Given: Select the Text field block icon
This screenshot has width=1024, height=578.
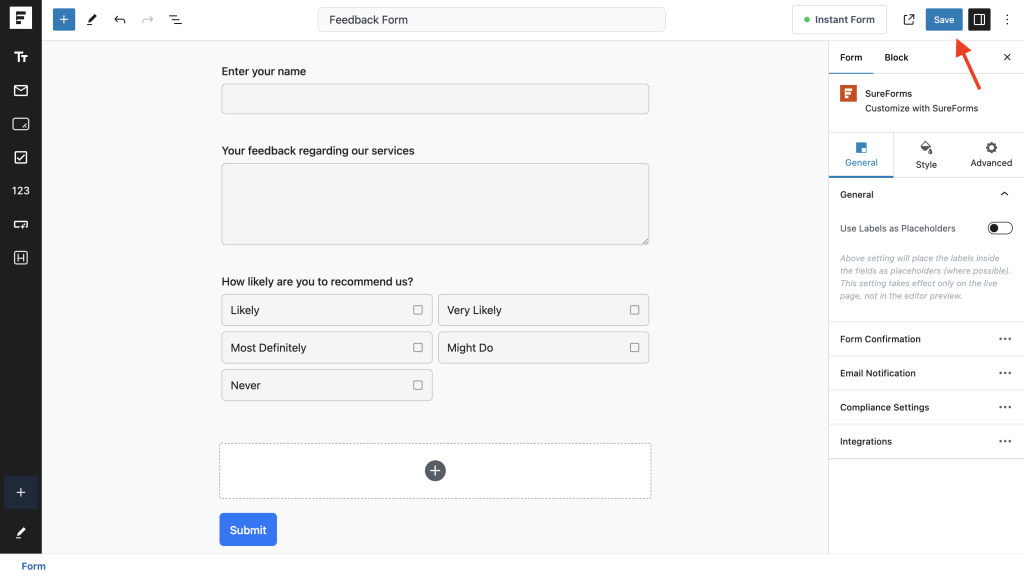Looking at the screenshot, I should [x=20, y=57].
